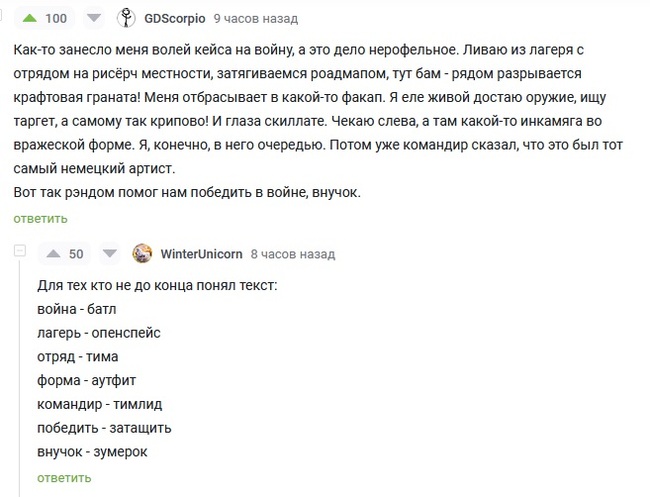Open permalink "9 часов назад"
Image resolution: width=650 pixels, height=497 pixels.
pos(255,19)
